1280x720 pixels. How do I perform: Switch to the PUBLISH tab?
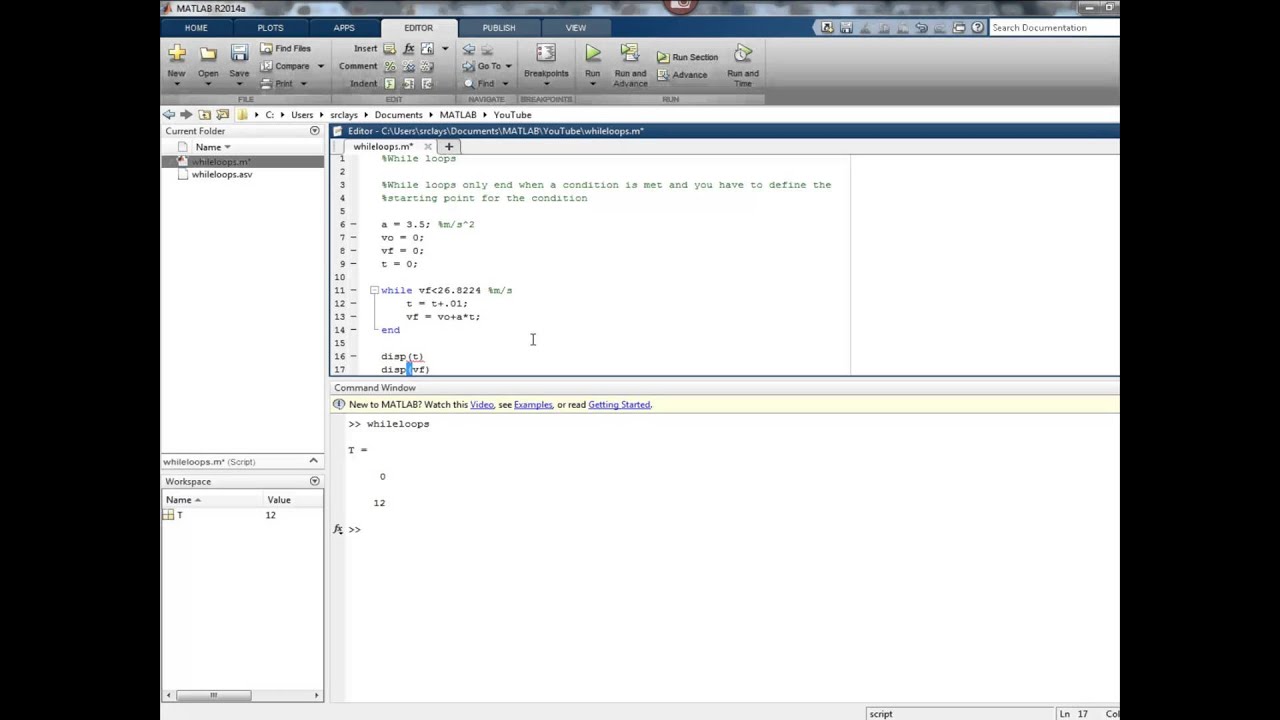click(499, 28)
